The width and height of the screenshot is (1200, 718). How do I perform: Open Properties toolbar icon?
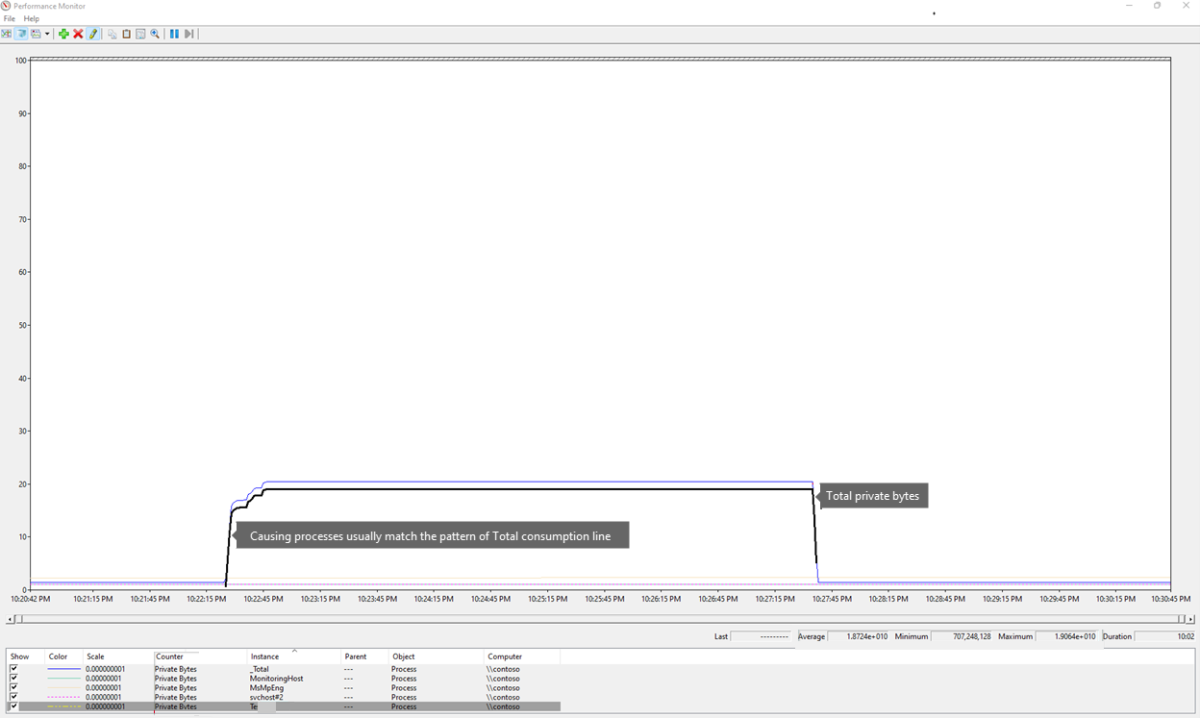pyautogui.click(x=140, y=34)
